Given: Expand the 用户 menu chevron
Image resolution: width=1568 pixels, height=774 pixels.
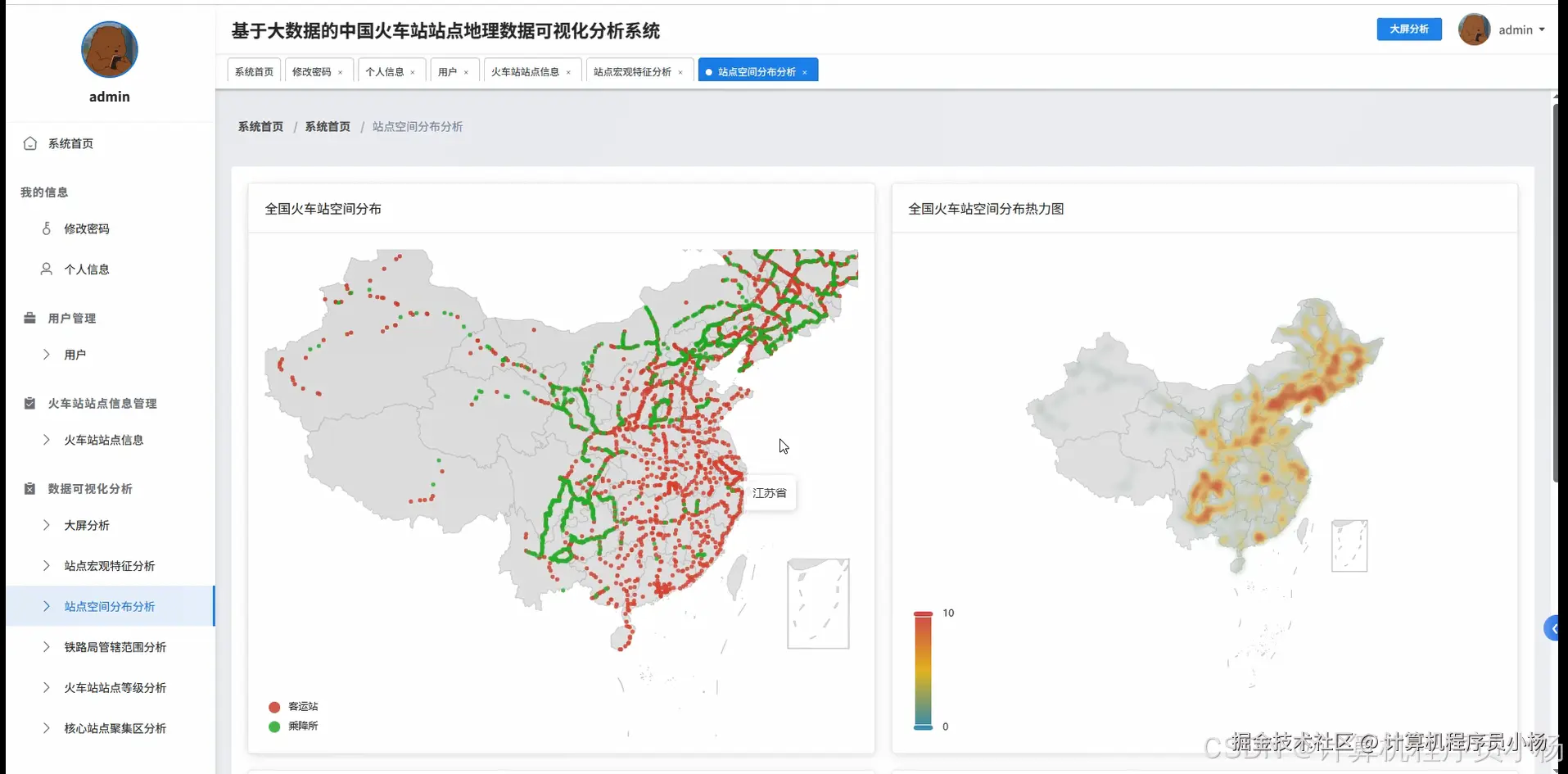Looking at the screenshot, I should [x=47, y=354].
